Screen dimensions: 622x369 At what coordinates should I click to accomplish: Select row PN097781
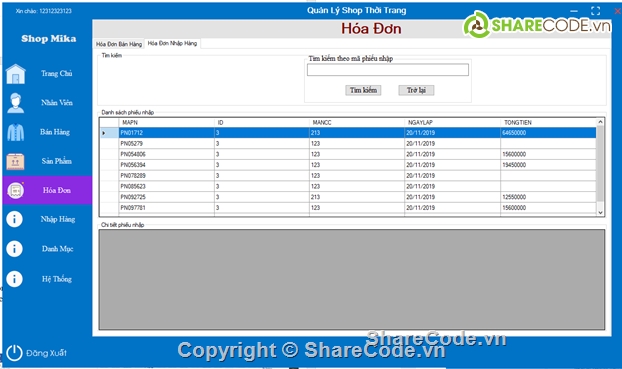tap(348, 208)
